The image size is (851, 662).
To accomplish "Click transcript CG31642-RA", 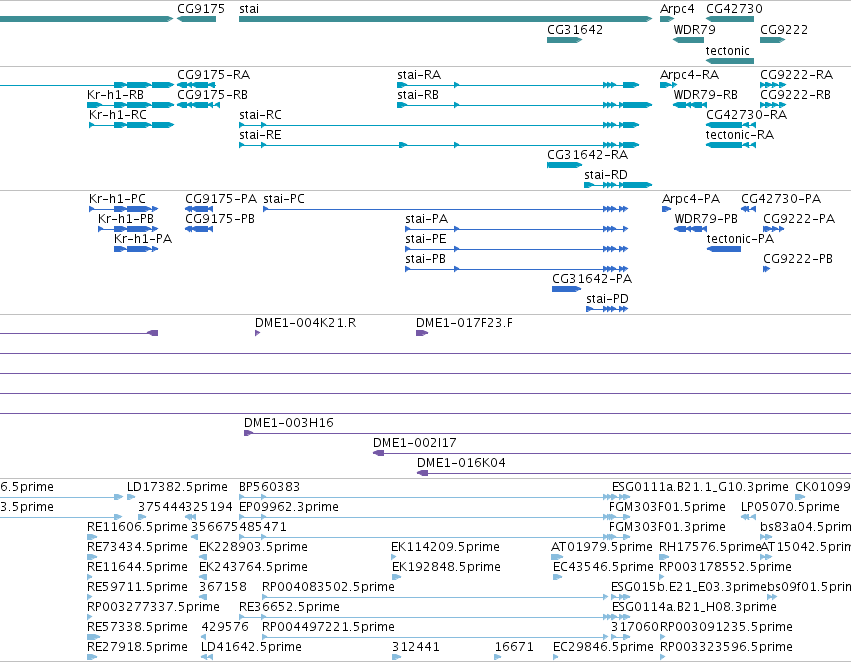I will [x=564, y=164].
